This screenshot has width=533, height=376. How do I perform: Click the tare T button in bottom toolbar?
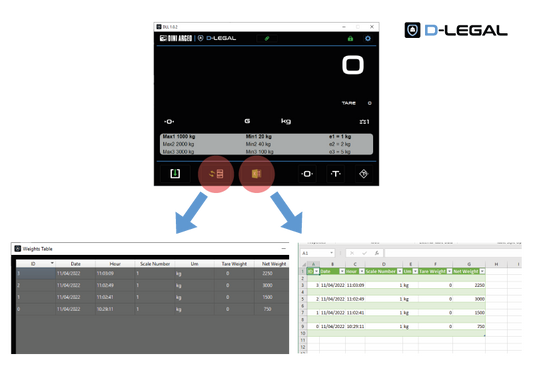[x=336, y=174]
